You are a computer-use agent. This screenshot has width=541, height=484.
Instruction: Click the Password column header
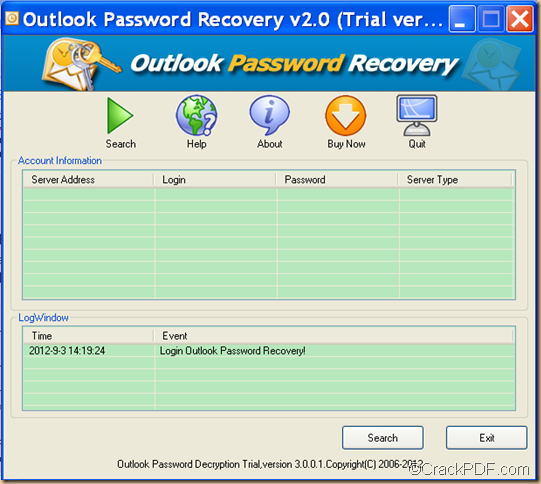click(337, 180)
